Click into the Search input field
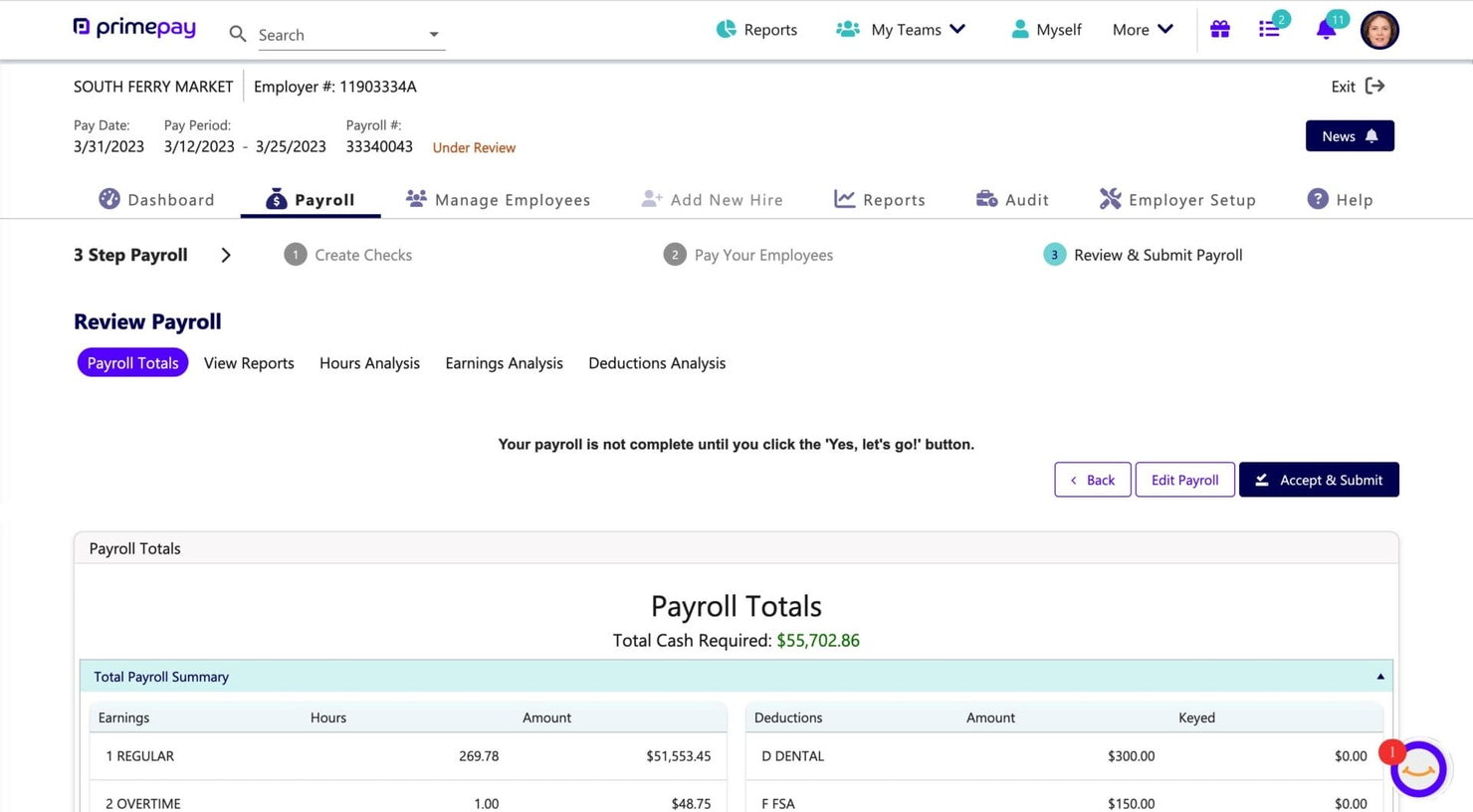 (x=338, y=35)
